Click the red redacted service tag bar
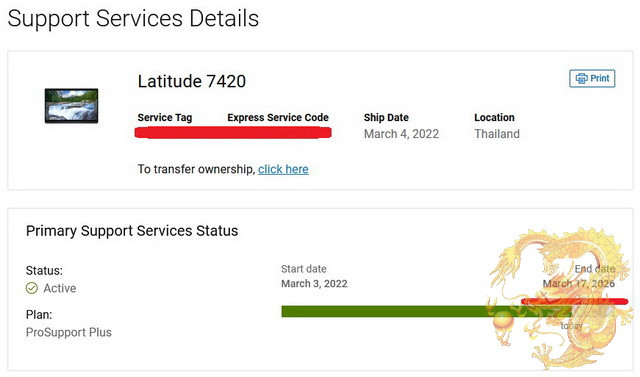Image resolution: width=640 pixels, height=377 pixels. [233, 133]
